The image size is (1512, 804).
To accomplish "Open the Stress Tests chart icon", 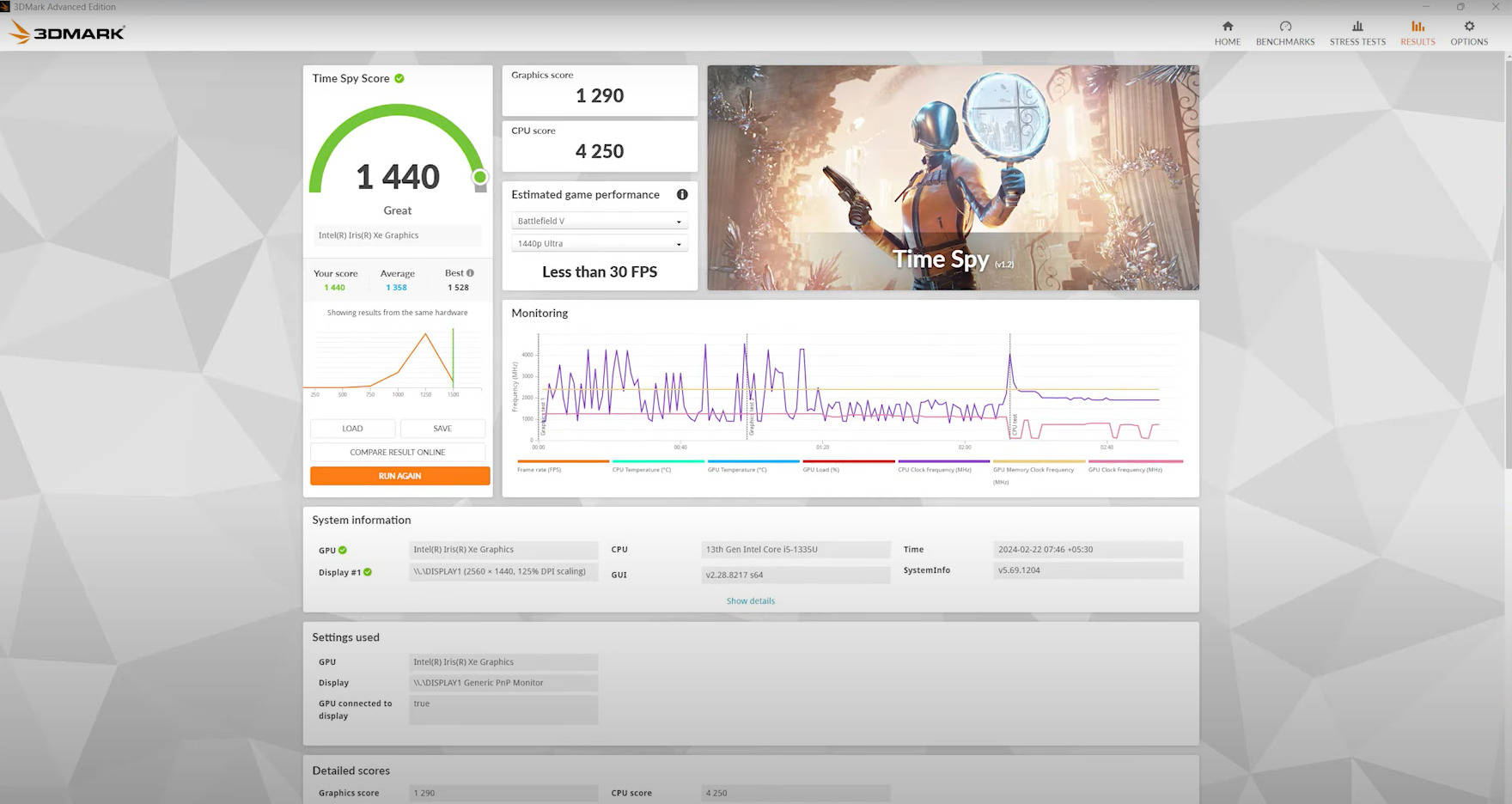I will tap(1357, 27).
